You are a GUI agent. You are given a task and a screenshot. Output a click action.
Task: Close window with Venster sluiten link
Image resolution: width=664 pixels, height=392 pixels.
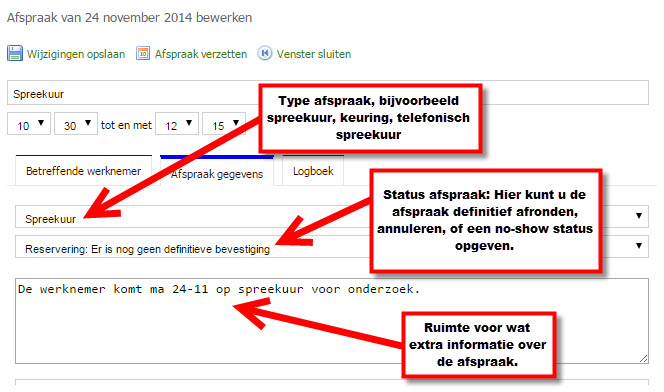(314, 54)
